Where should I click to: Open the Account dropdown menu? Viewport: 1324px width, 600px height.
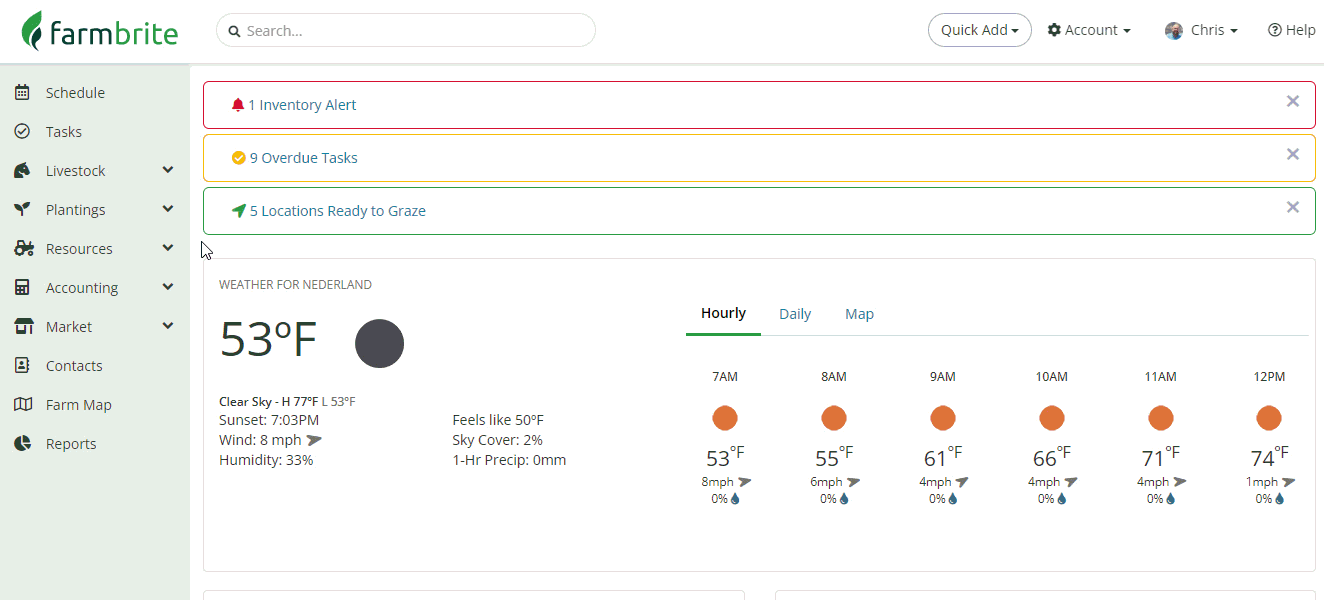1089,30
